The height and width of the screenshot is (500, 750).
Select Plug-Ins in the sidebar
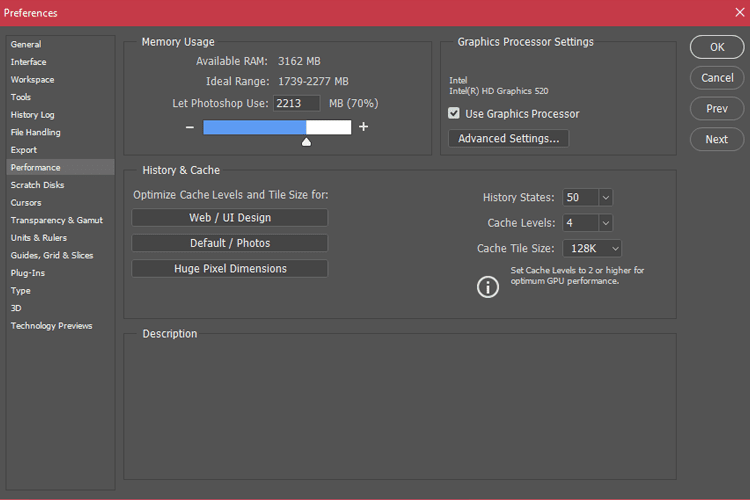[60, 273]
